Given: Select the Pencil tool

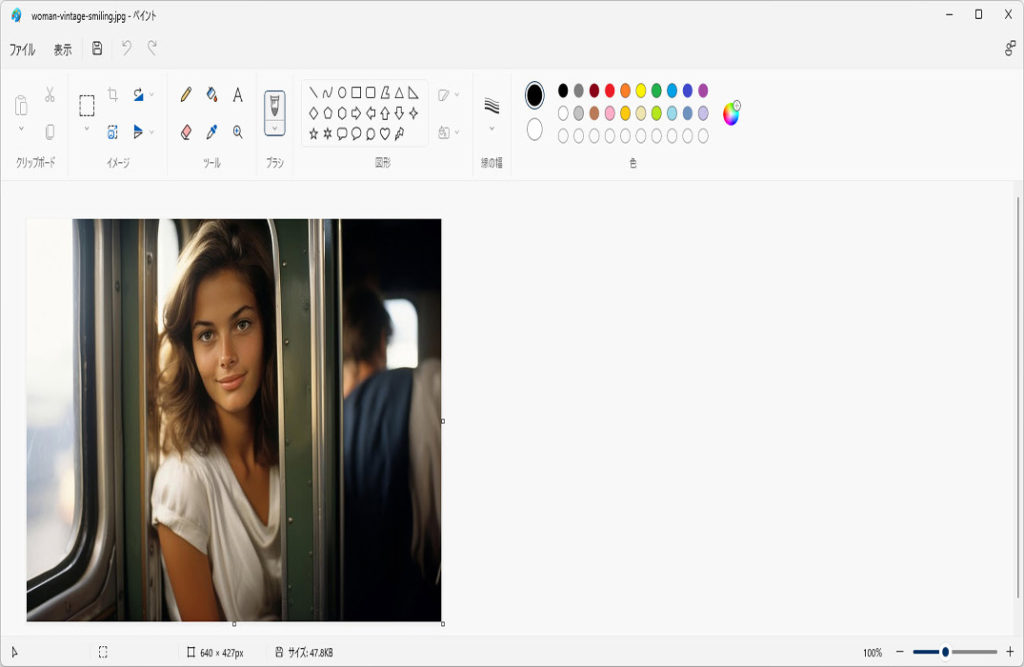Looking at the screenshot, I should (x=186, y=95).
